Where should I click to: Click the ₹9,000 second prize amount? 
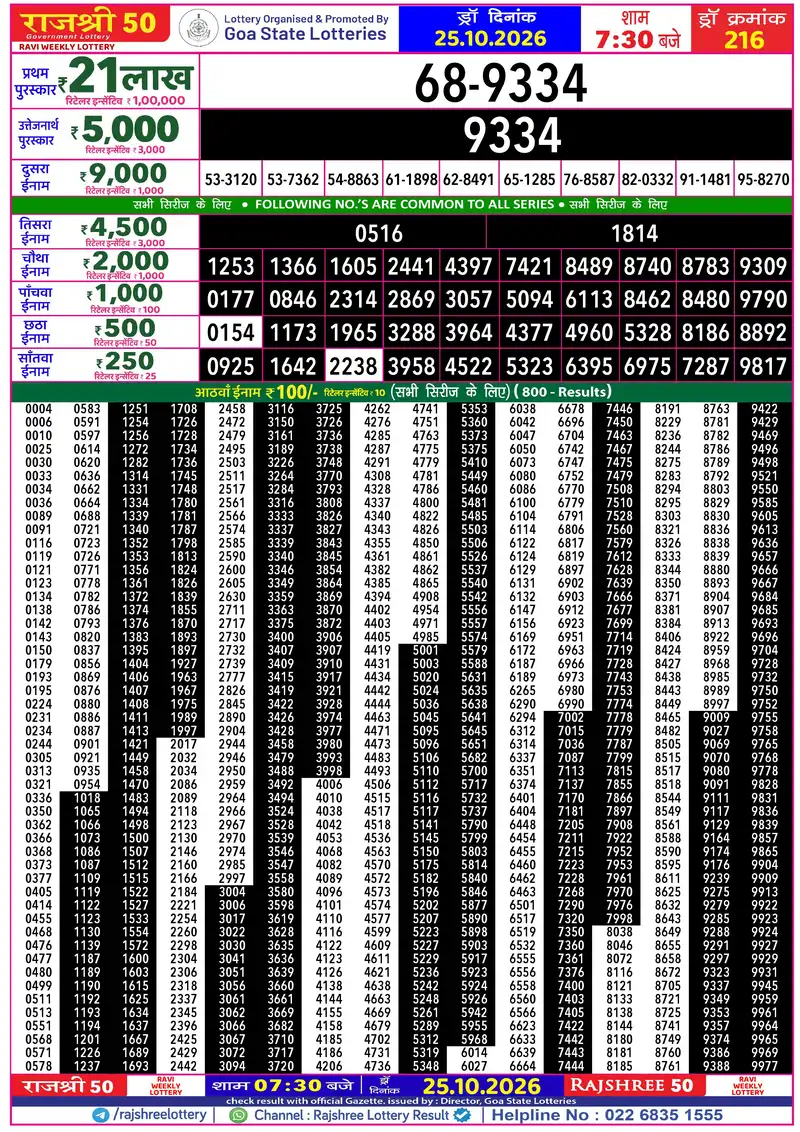tap(123, 173)
